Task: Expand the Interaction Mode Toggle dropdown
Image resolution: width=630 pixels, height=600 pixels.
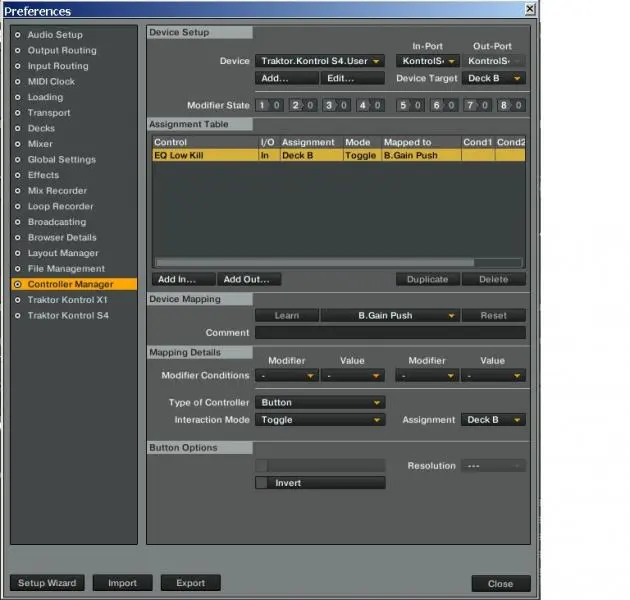Action: point(319,420)
